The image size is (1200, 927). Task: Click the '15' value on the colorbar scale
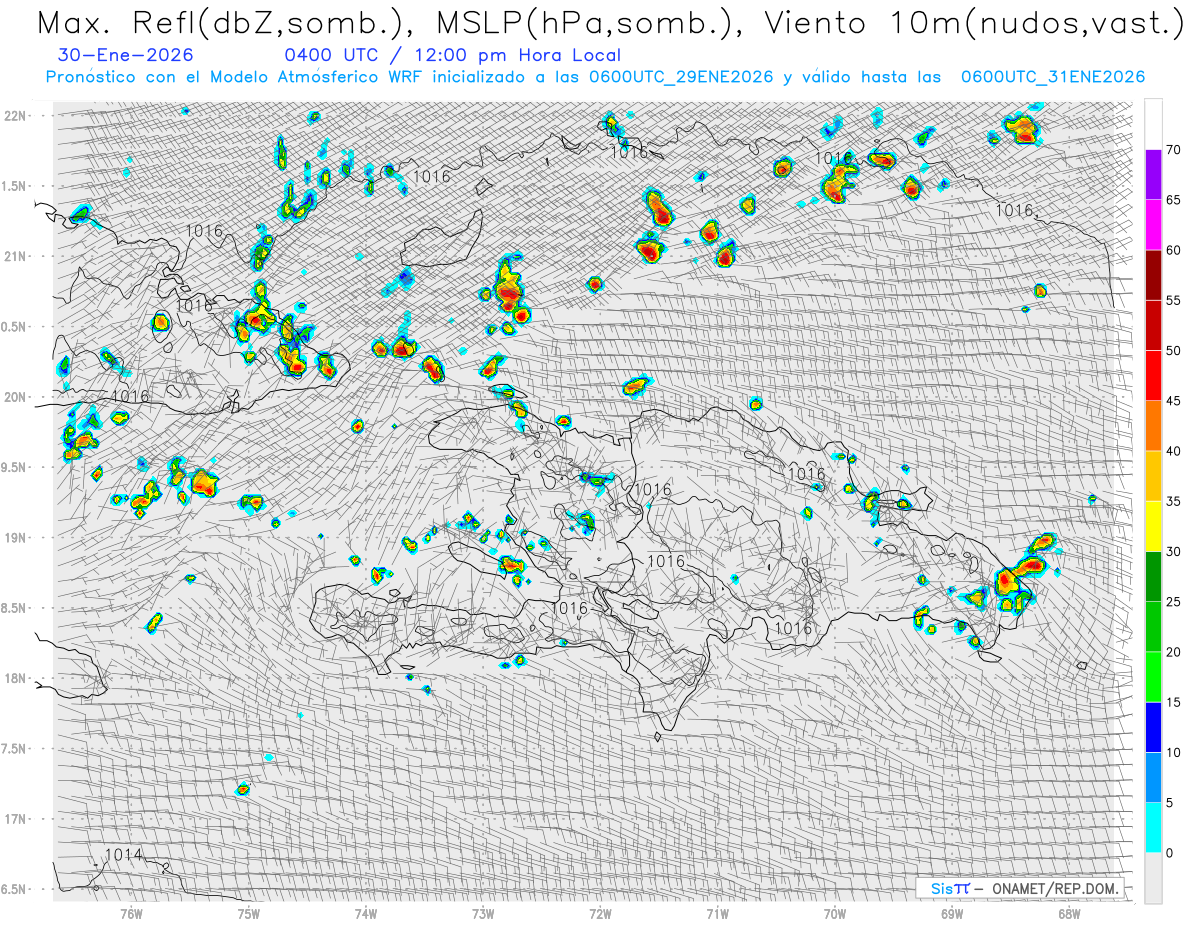coord(1173,702)
